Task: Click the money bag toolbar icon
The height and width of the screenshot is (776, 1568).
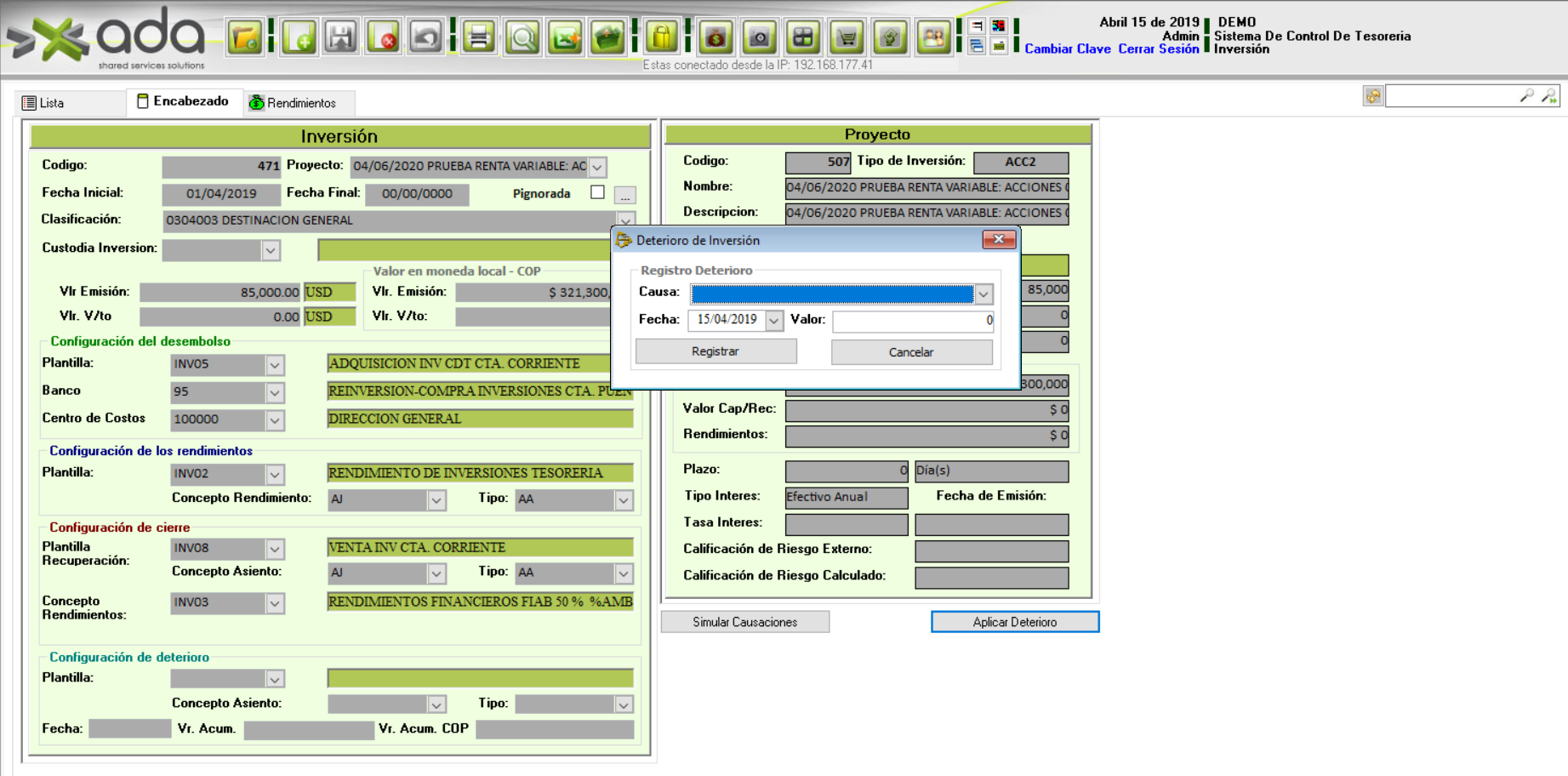Action: (716, 37)
